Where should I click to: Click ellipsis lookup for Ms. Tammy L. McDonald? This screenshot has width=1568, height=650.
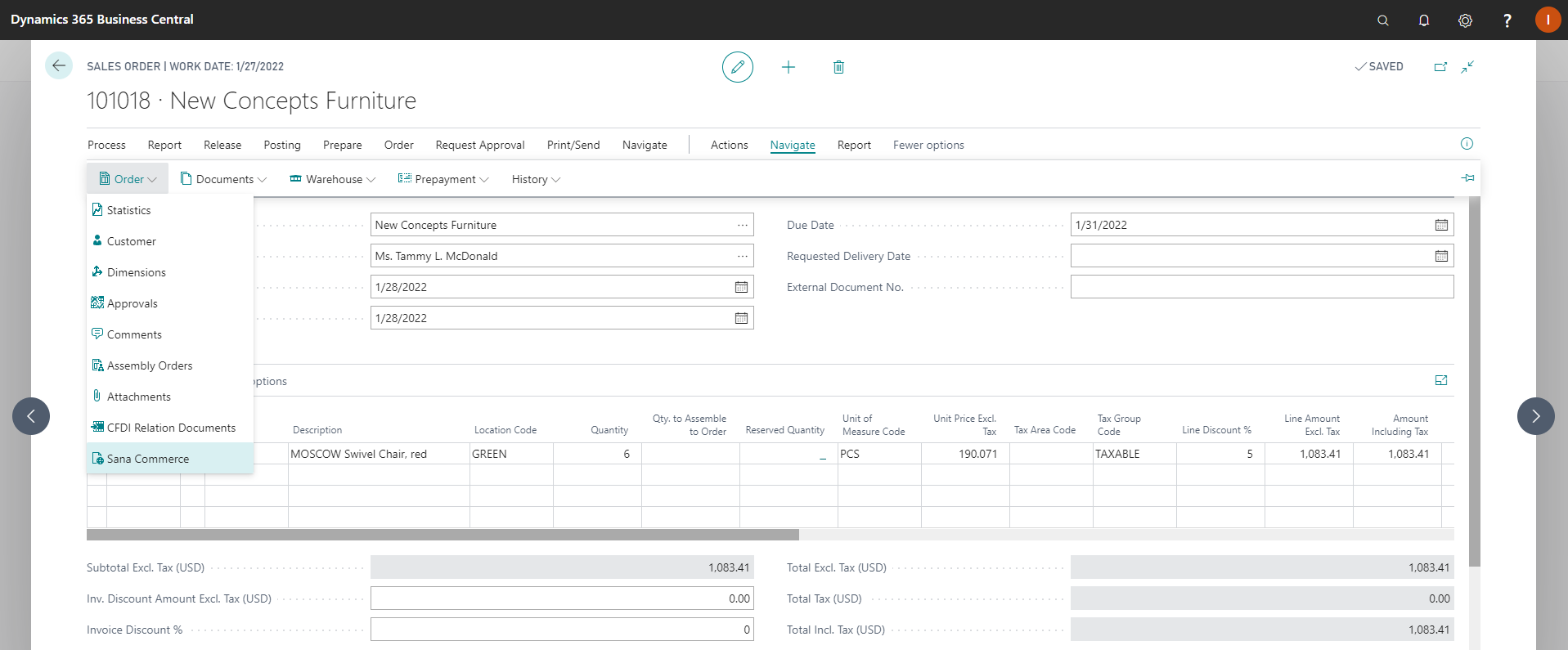pos(742,256)
